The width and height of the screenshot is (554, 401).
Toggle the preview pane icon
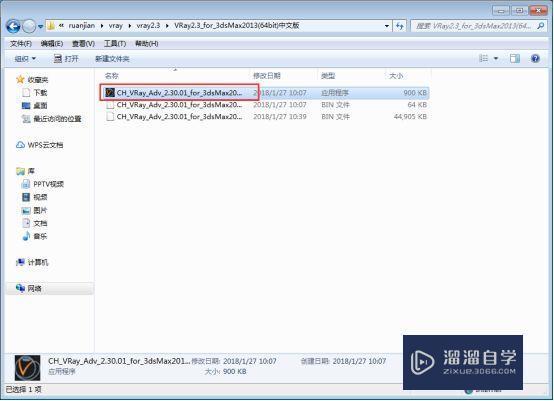pyautogui.click(x=514, y=58)
